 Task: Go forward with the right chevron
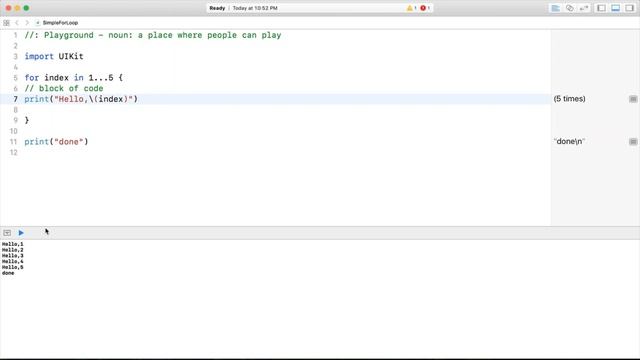(x=27, y=23)
